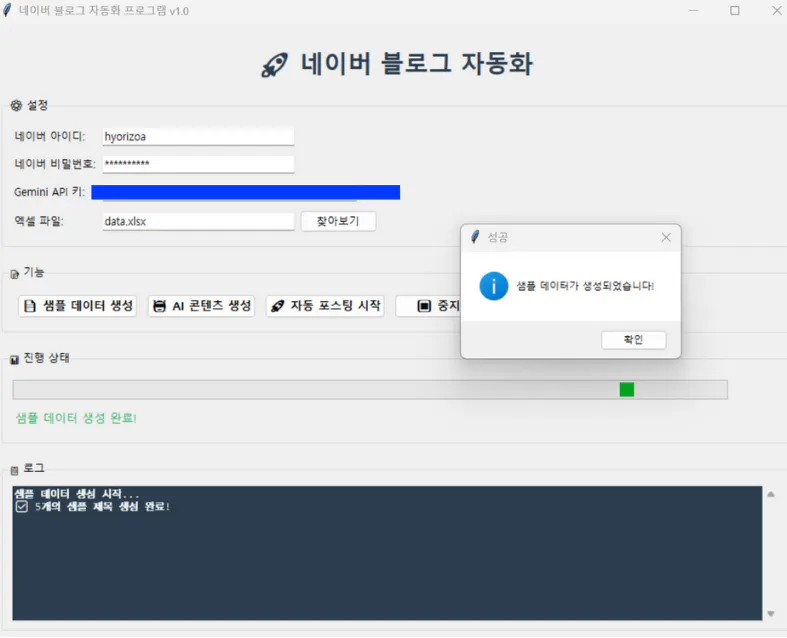This screenshot has height=638, width=787.
Task: Open file browser with 찾아보기
Action: 338,221
